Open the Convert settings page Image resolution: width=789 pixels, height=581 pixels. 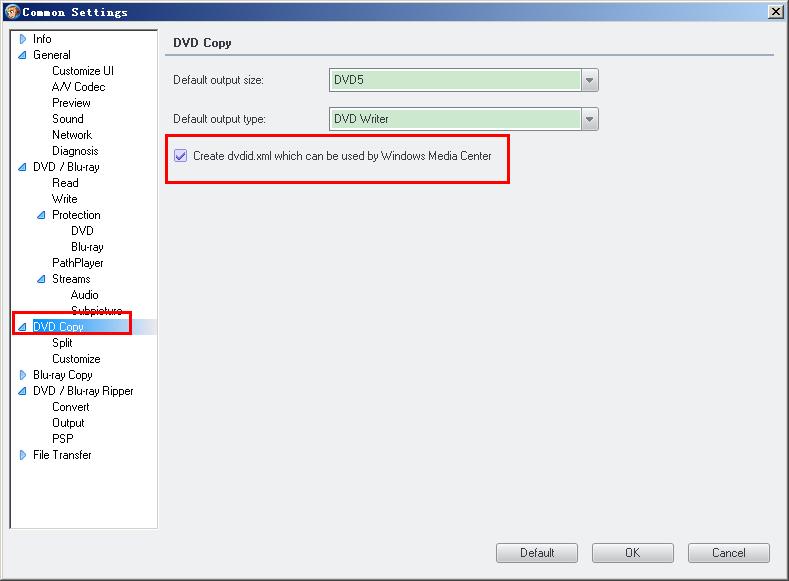click(71, 407)
